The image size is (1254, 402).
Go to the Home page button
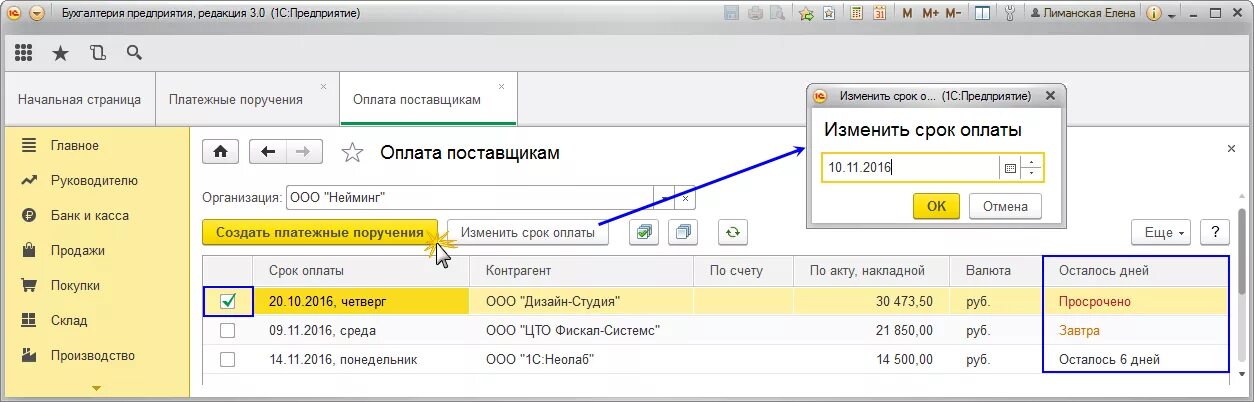click(x=221, y=152)
